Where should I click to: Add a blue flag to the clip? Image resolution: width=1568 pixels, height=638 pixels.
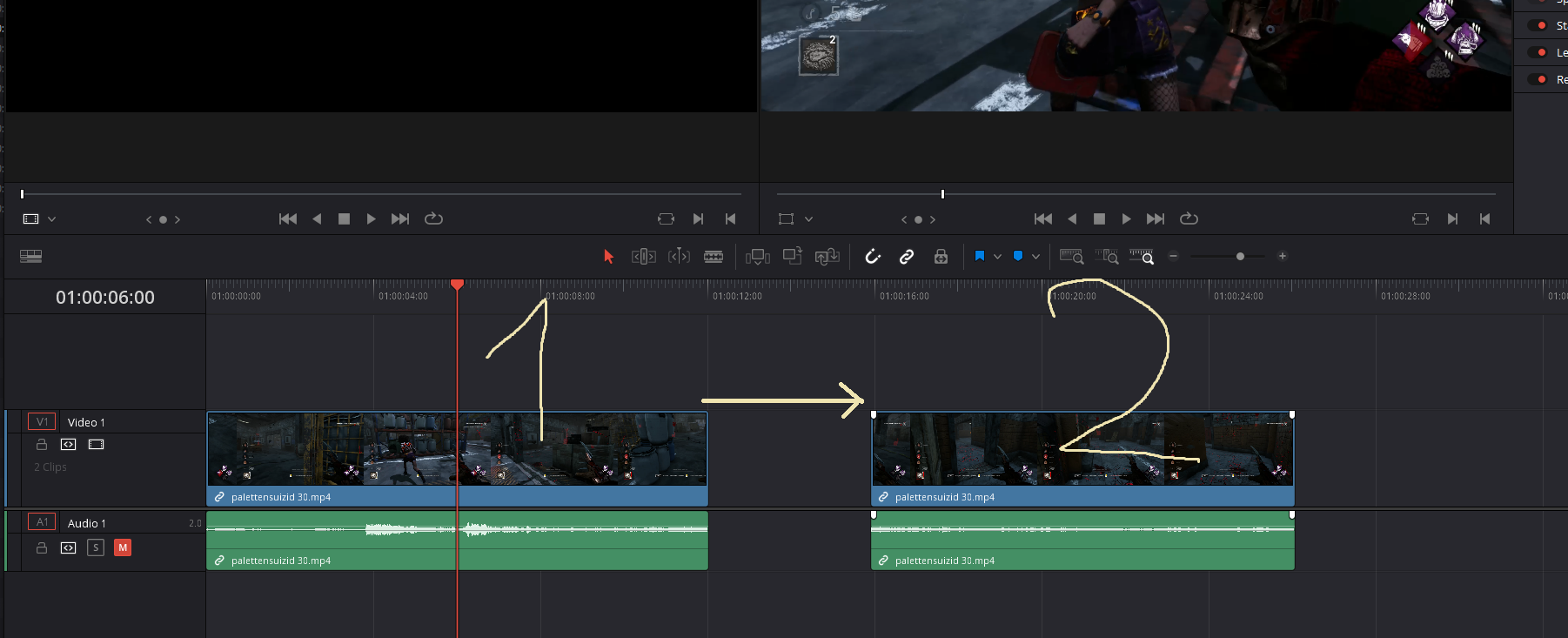pyautogui.click(x=980, y=256)
